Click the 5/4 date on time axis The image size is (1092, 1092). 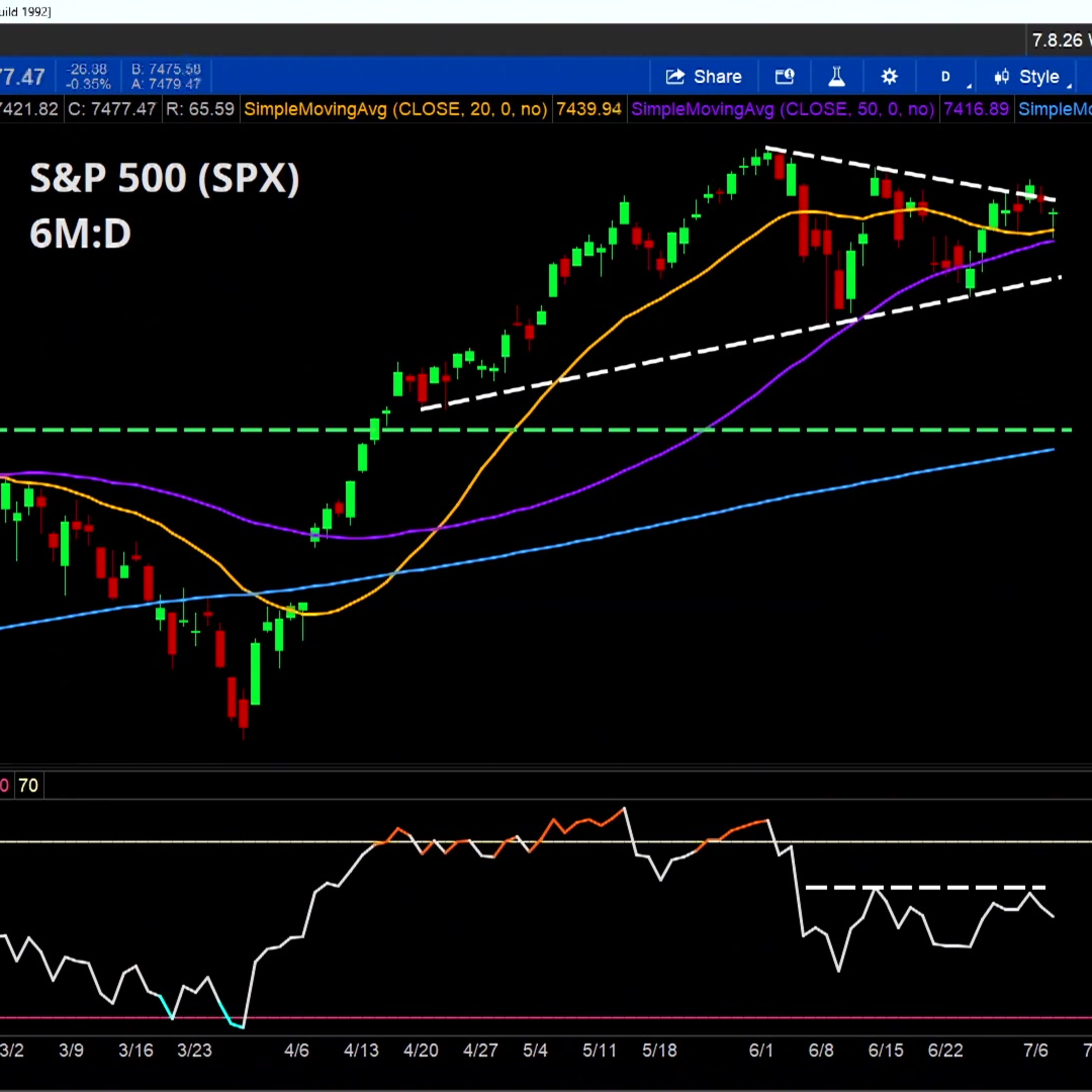[535, 1050]
